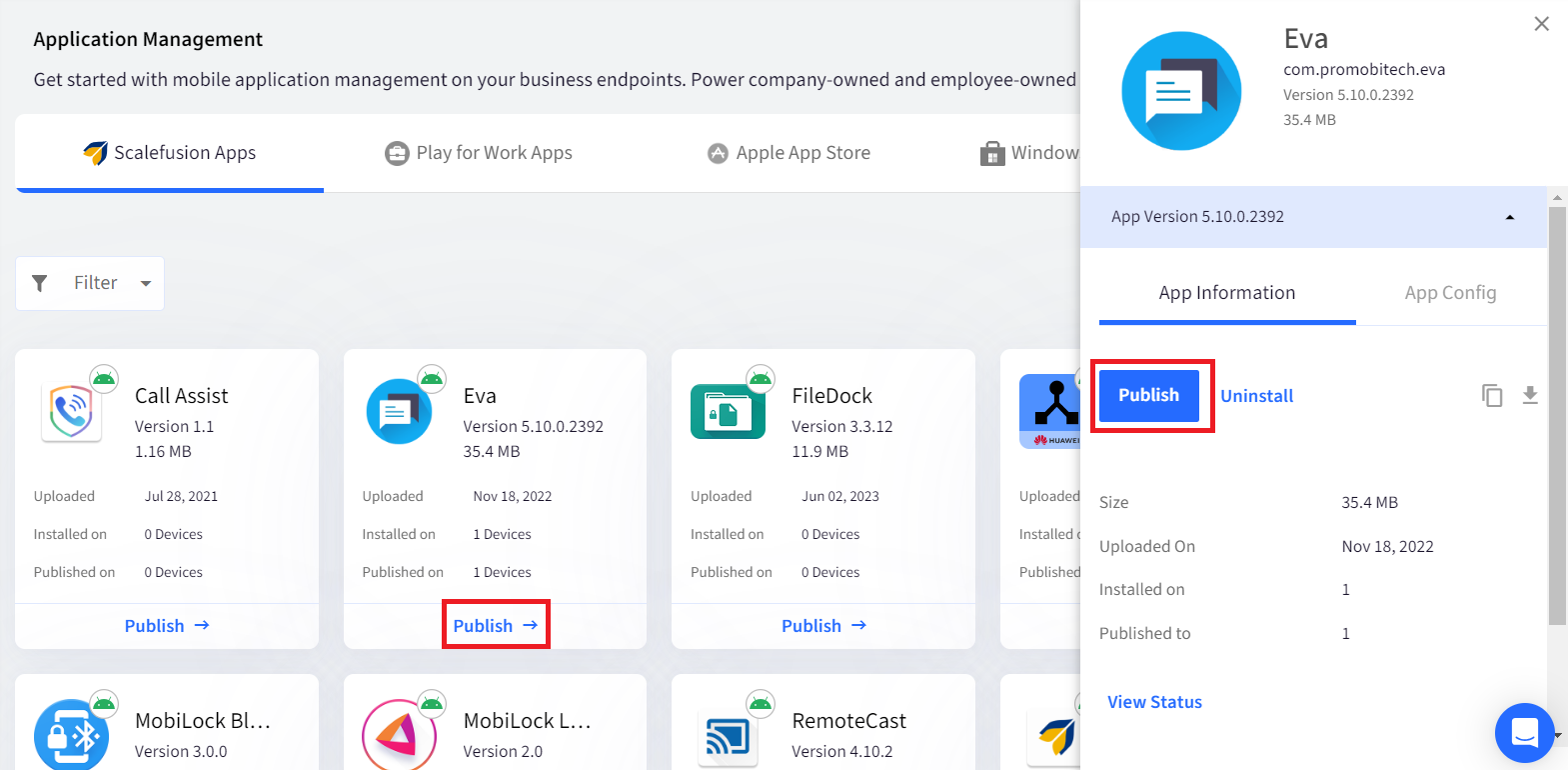Click the Call Assist title
This screenshot has width=1568, height=770.
[x=182, y=396]
